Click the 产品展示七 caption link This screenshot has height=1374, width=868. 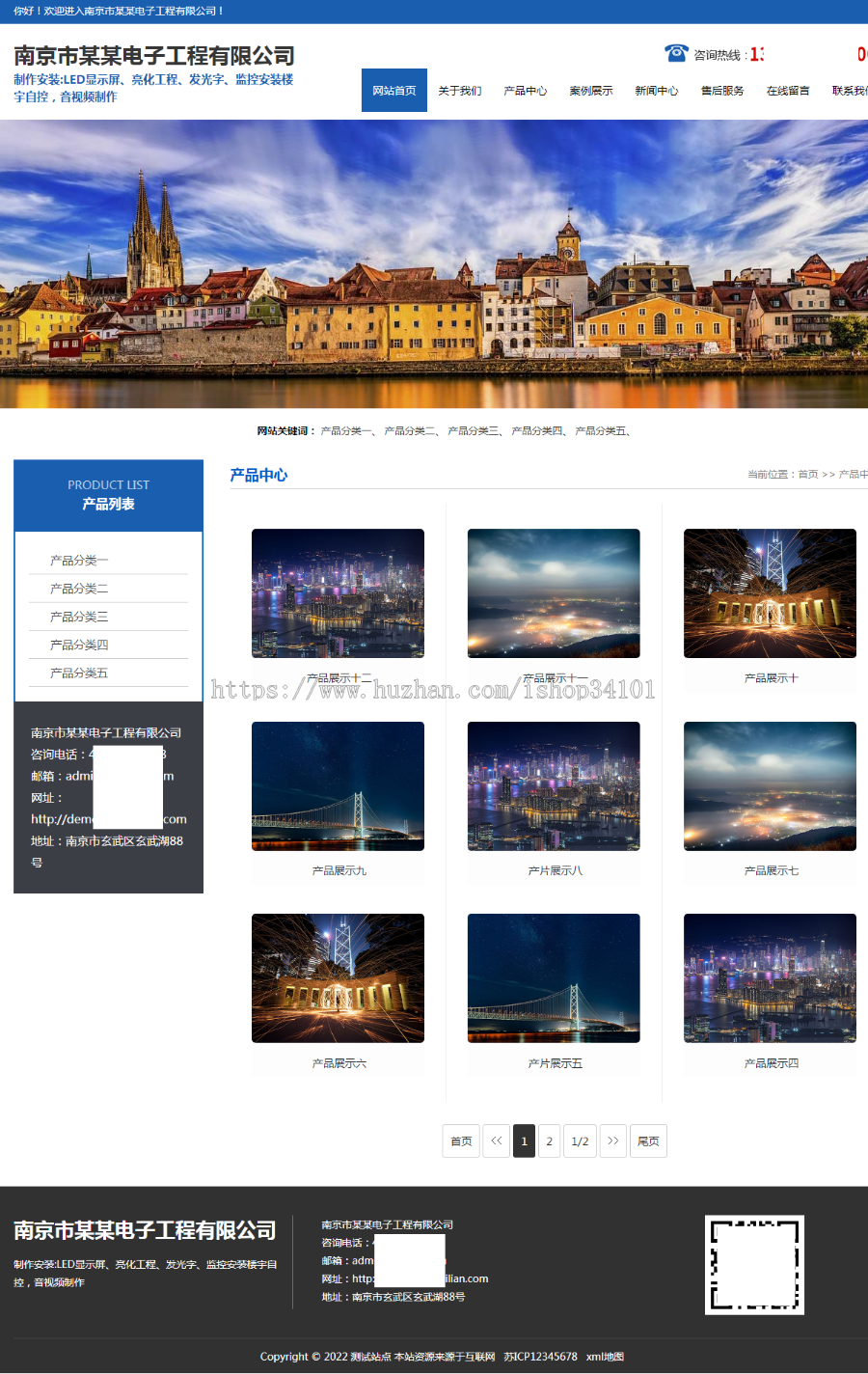click(x=771, y=871)
